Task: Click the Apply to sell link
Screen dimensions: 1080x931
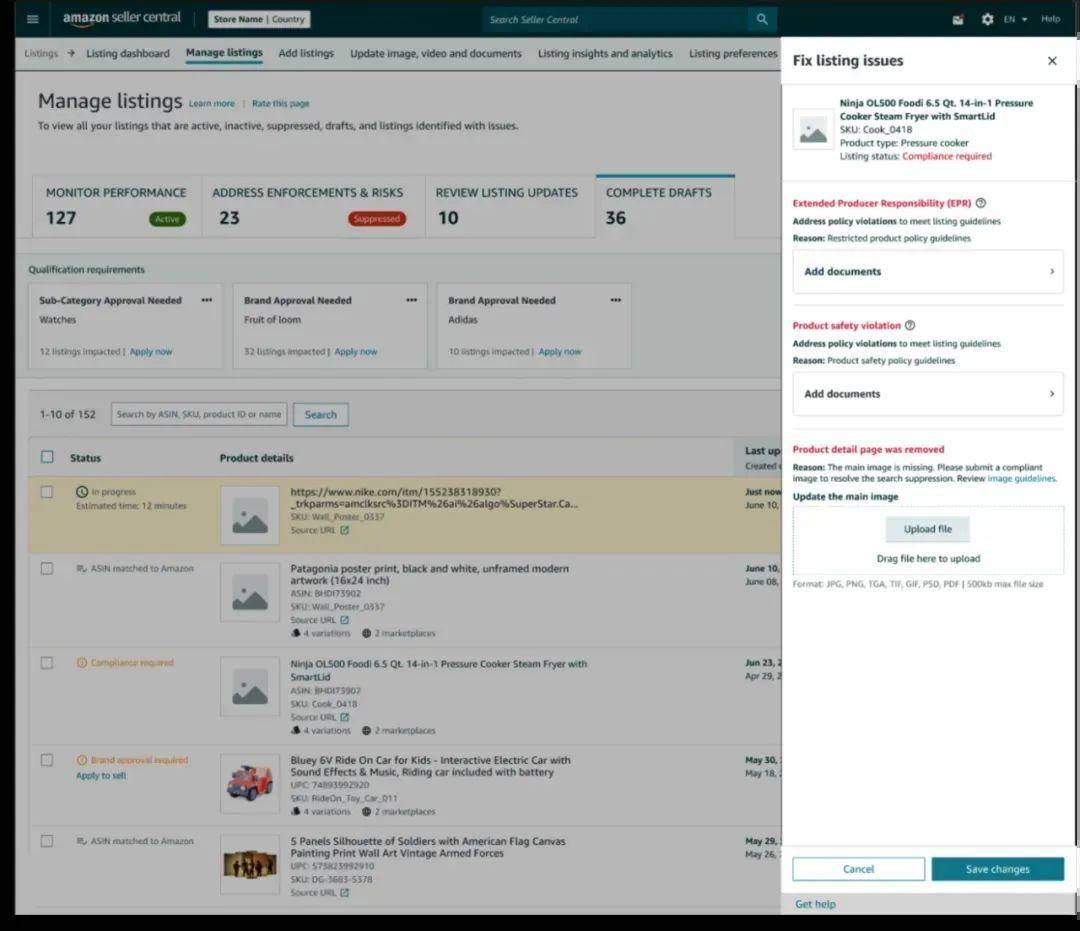Action: [101, 775]
